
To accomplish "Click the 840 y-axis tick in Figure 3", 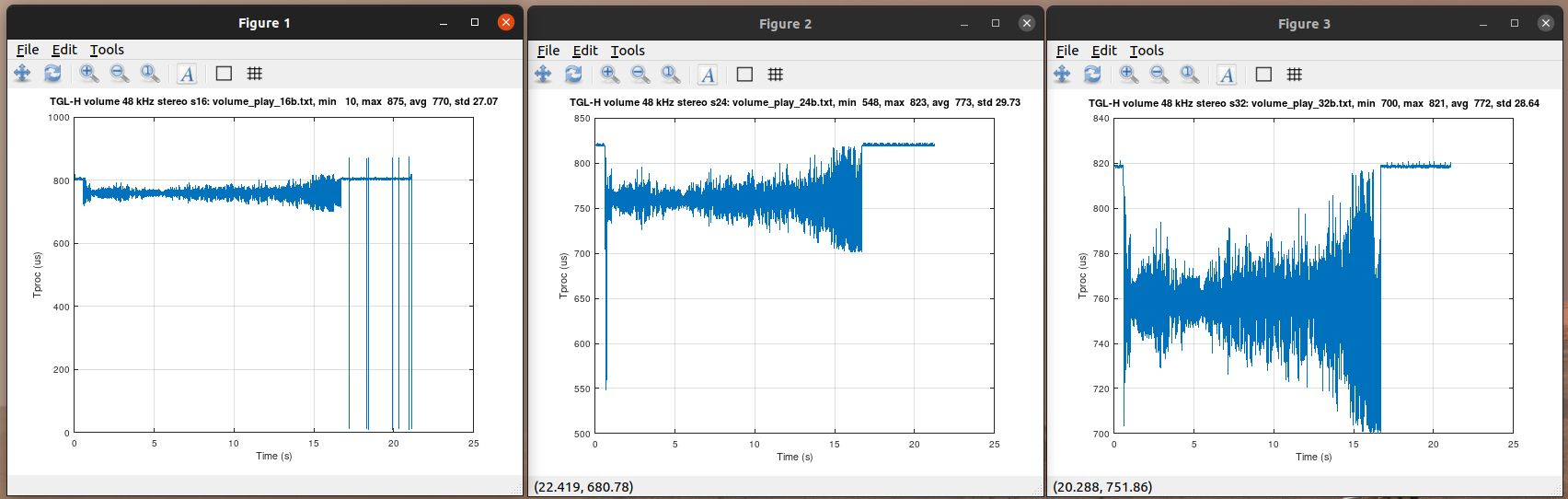I will pyautogui.click(x=1101, y=119).
